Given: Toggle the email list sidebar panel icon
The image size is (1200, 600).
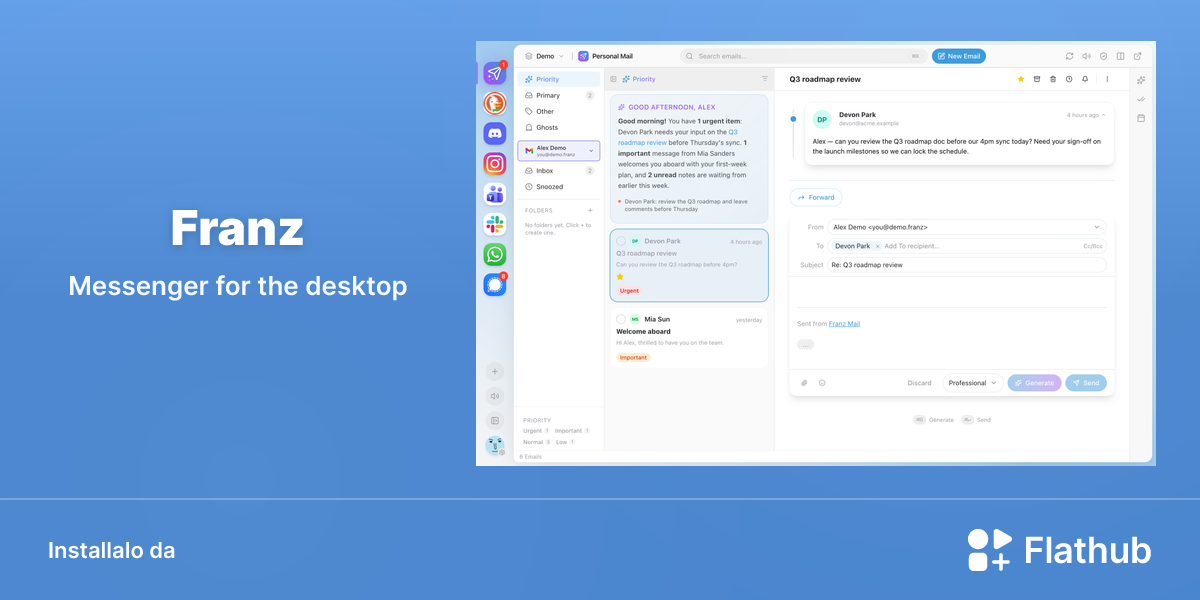Looking at the screenshot, I should click(x=613, y=79).
